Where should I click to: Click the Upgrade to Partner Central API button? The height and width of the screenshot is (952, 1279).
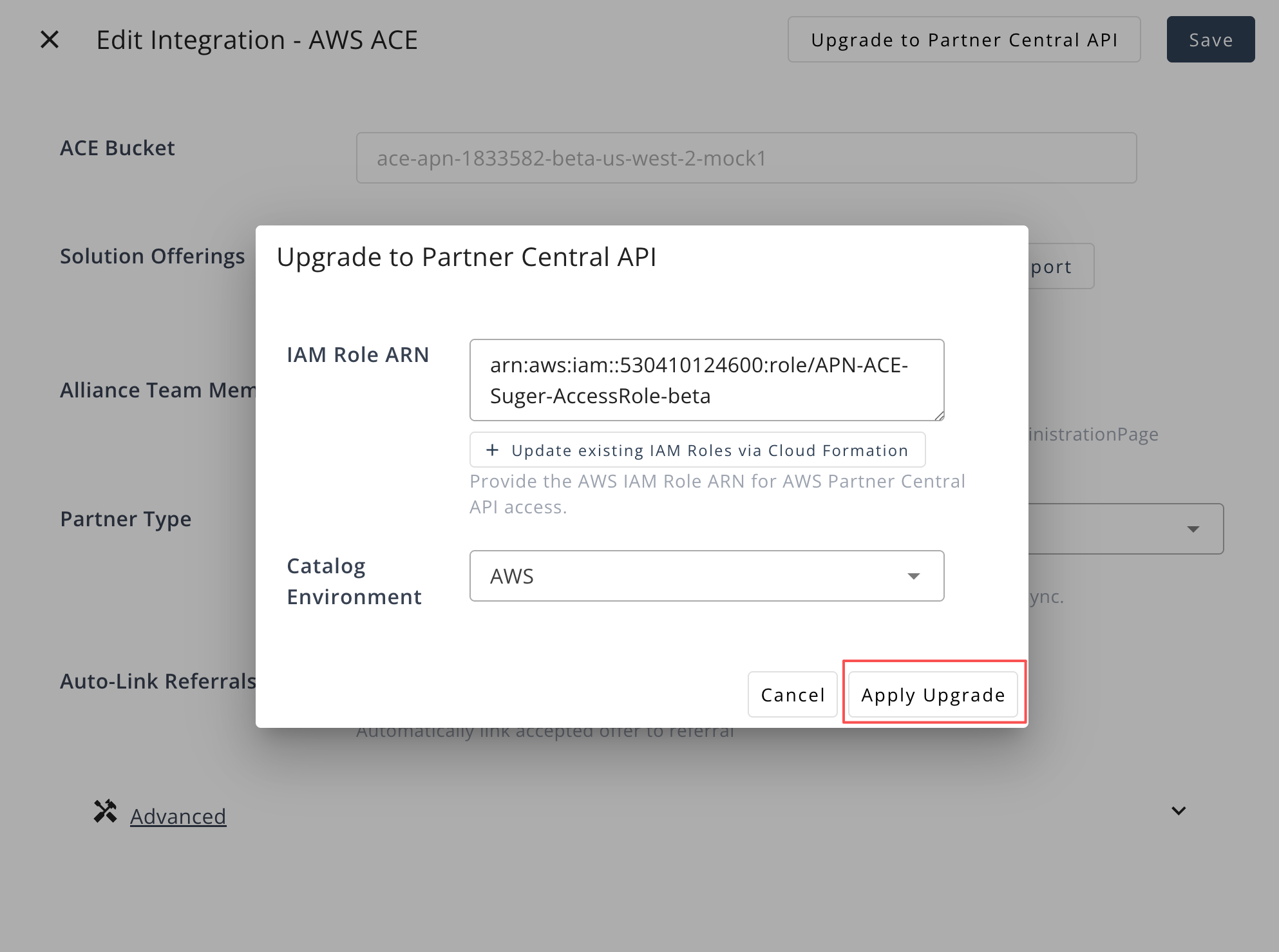click(964, 39)
